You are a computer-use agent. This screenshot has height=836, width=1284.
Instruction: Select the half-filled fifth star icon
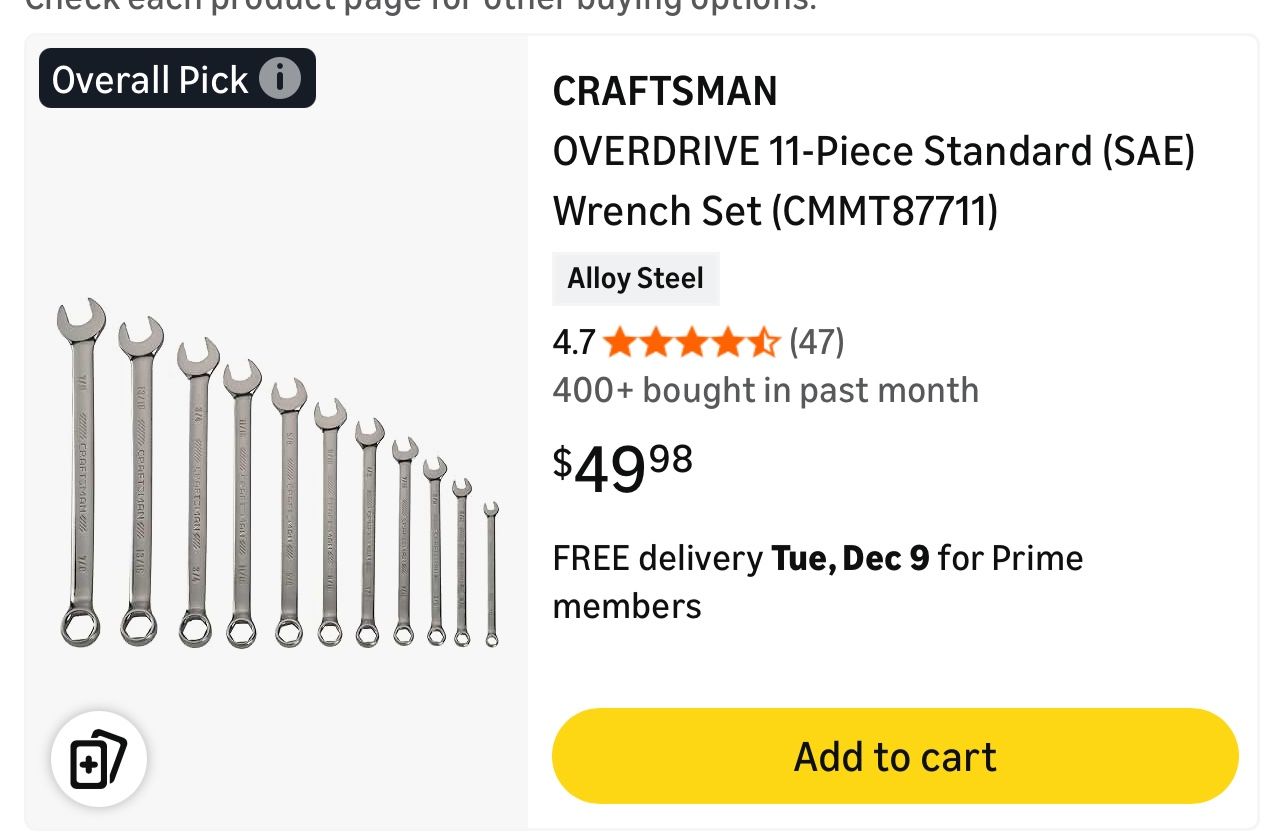765,341
